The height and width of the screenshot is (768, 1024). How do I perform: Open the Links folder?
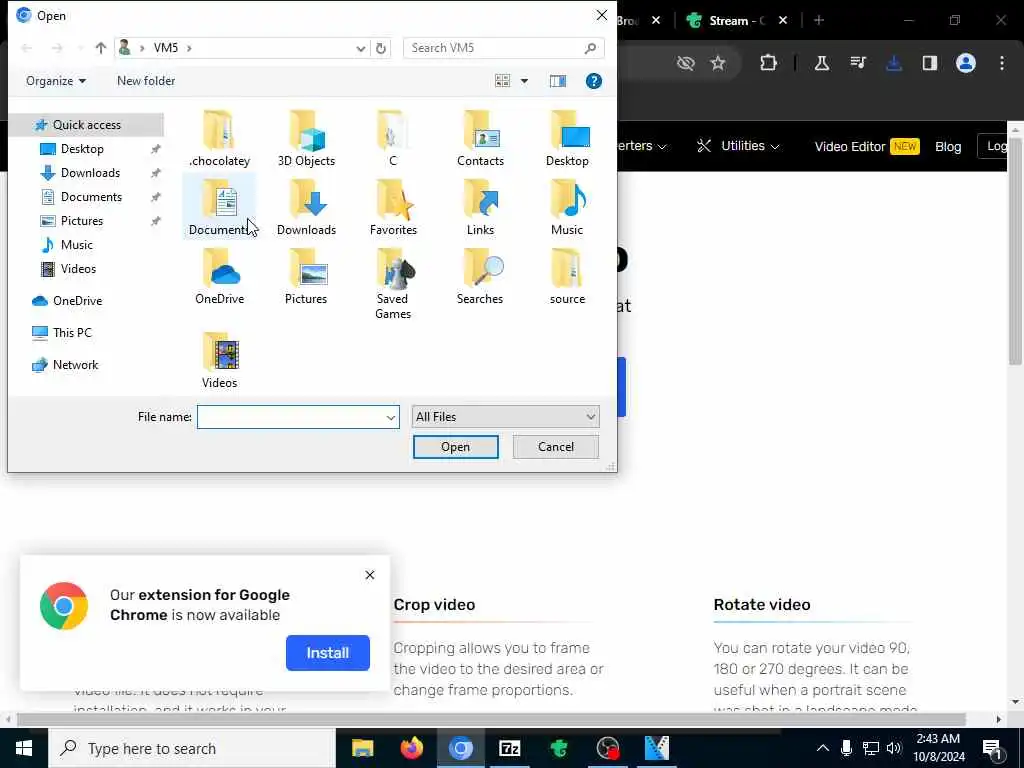[x=480, y=208]
